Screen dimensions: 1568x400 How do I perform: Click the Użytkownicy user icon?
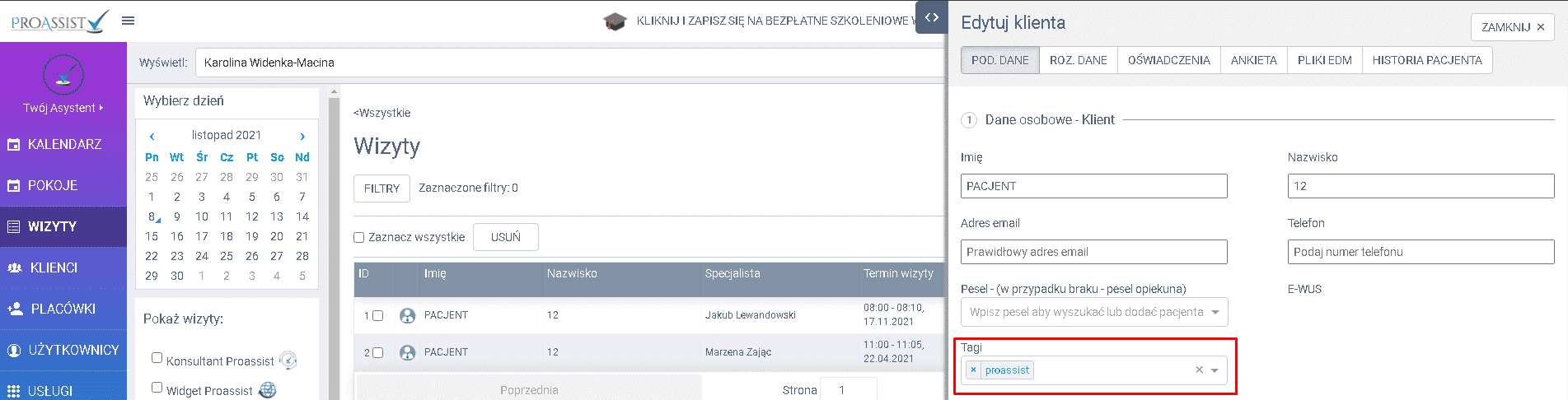coord(14,351)
